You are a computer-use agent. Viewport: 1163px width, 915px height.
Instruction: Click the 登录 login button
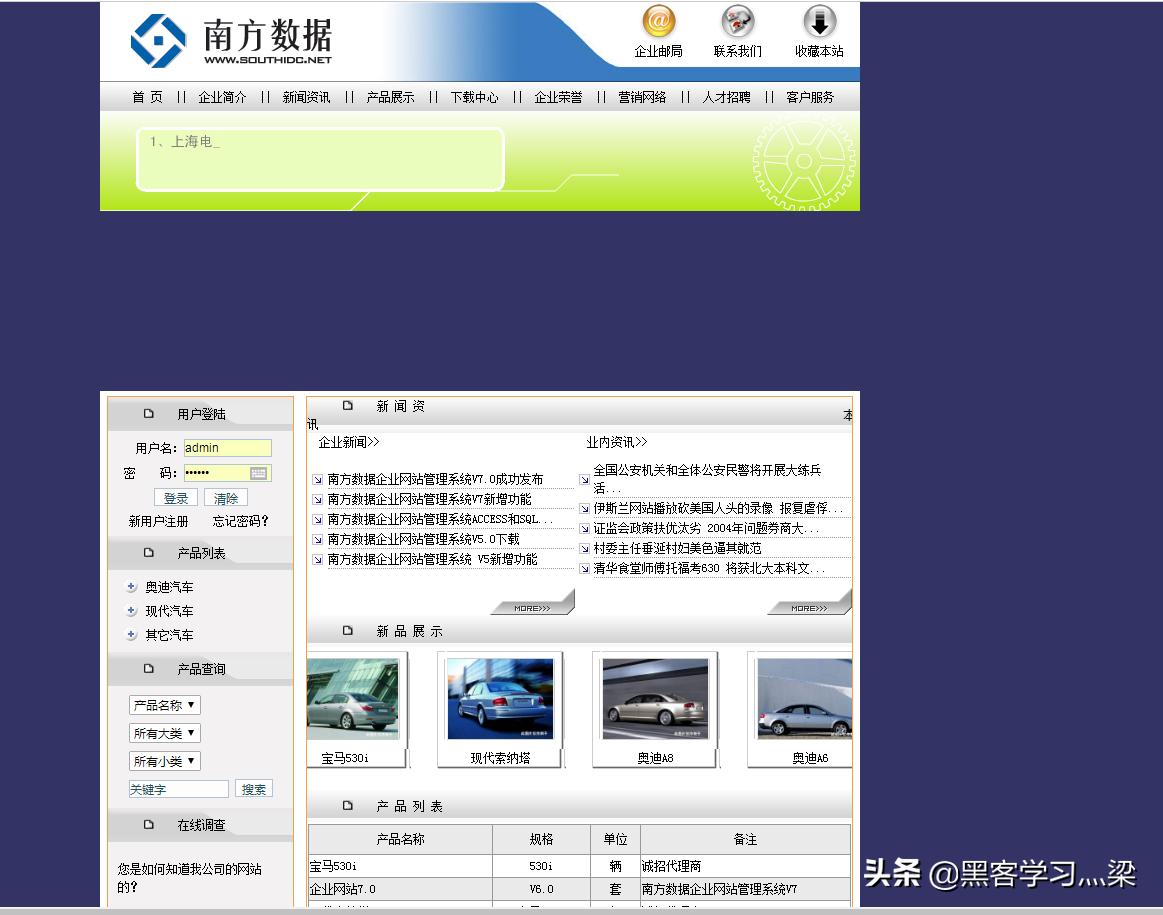177,497
